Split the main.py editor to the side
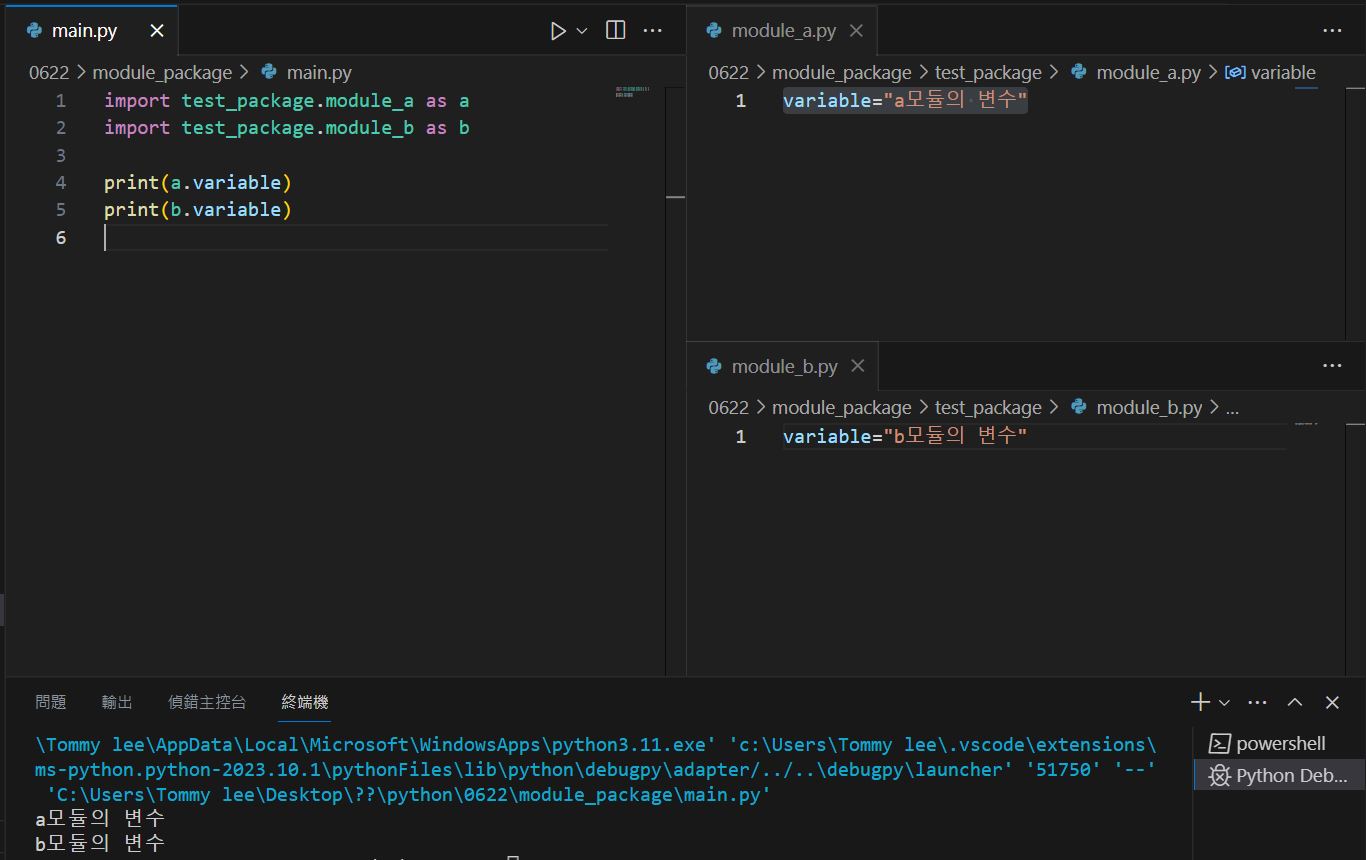 coord(616,30)
